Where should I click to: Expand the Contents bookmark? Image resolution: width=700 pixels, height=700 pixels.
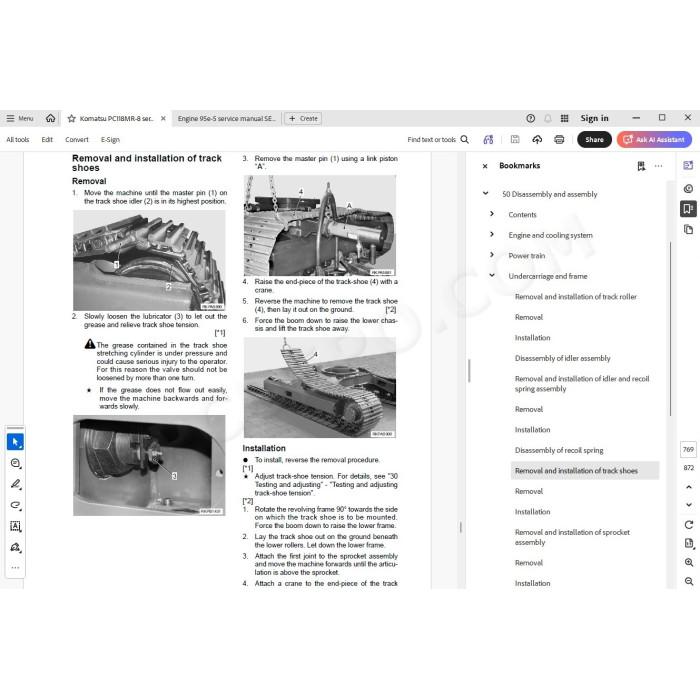(492, 214)
